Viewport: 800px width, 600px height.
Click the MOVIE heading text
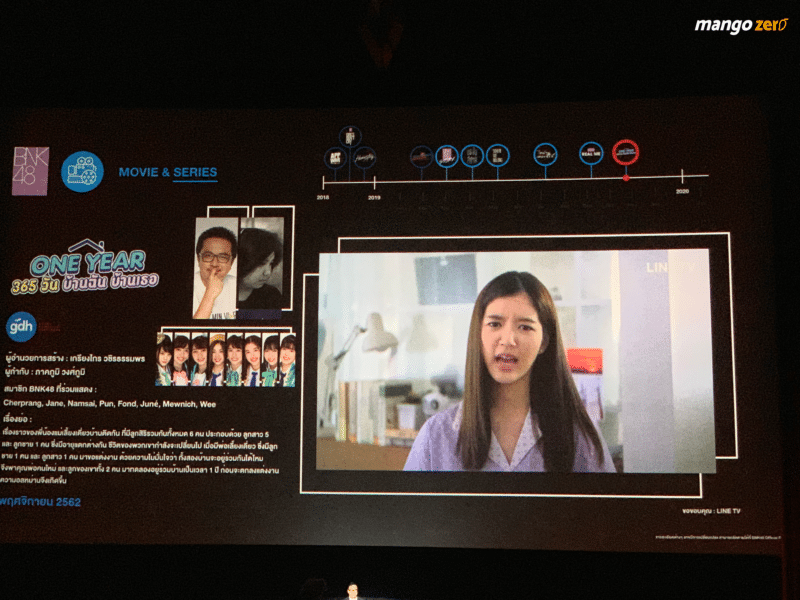139,172
